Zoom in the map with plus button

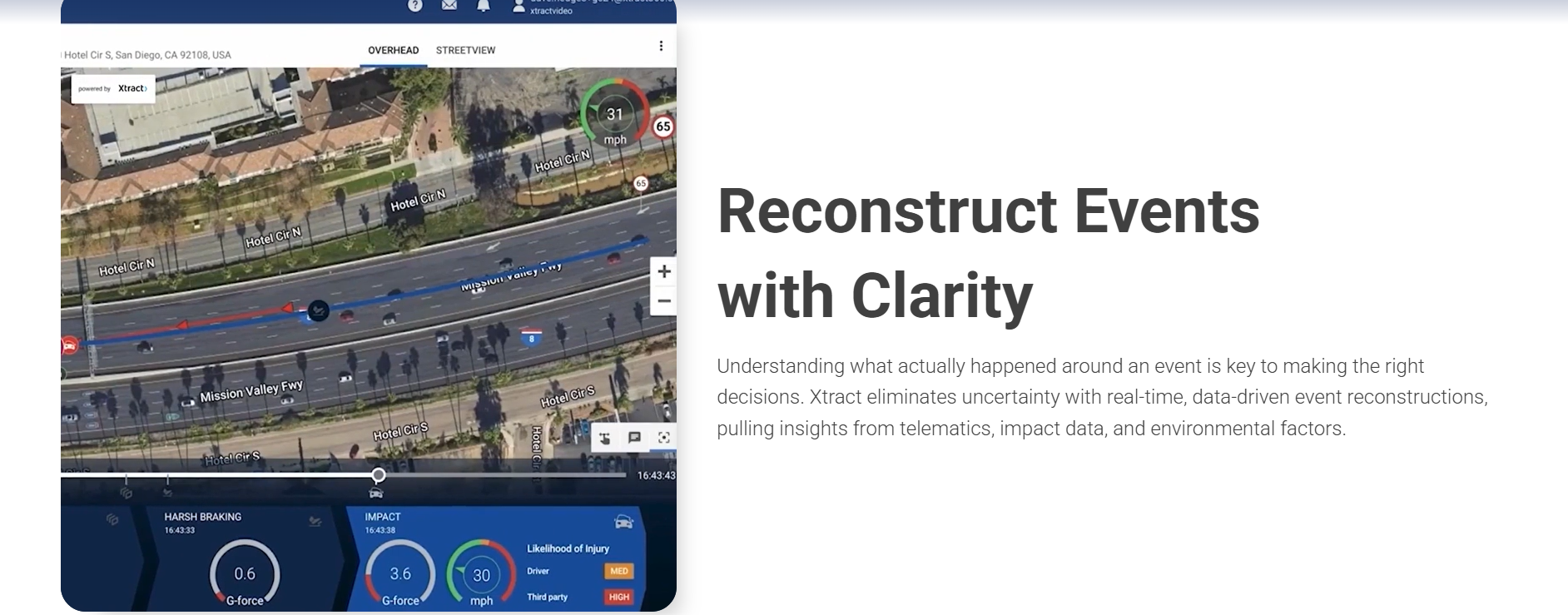tap(663, 271)
